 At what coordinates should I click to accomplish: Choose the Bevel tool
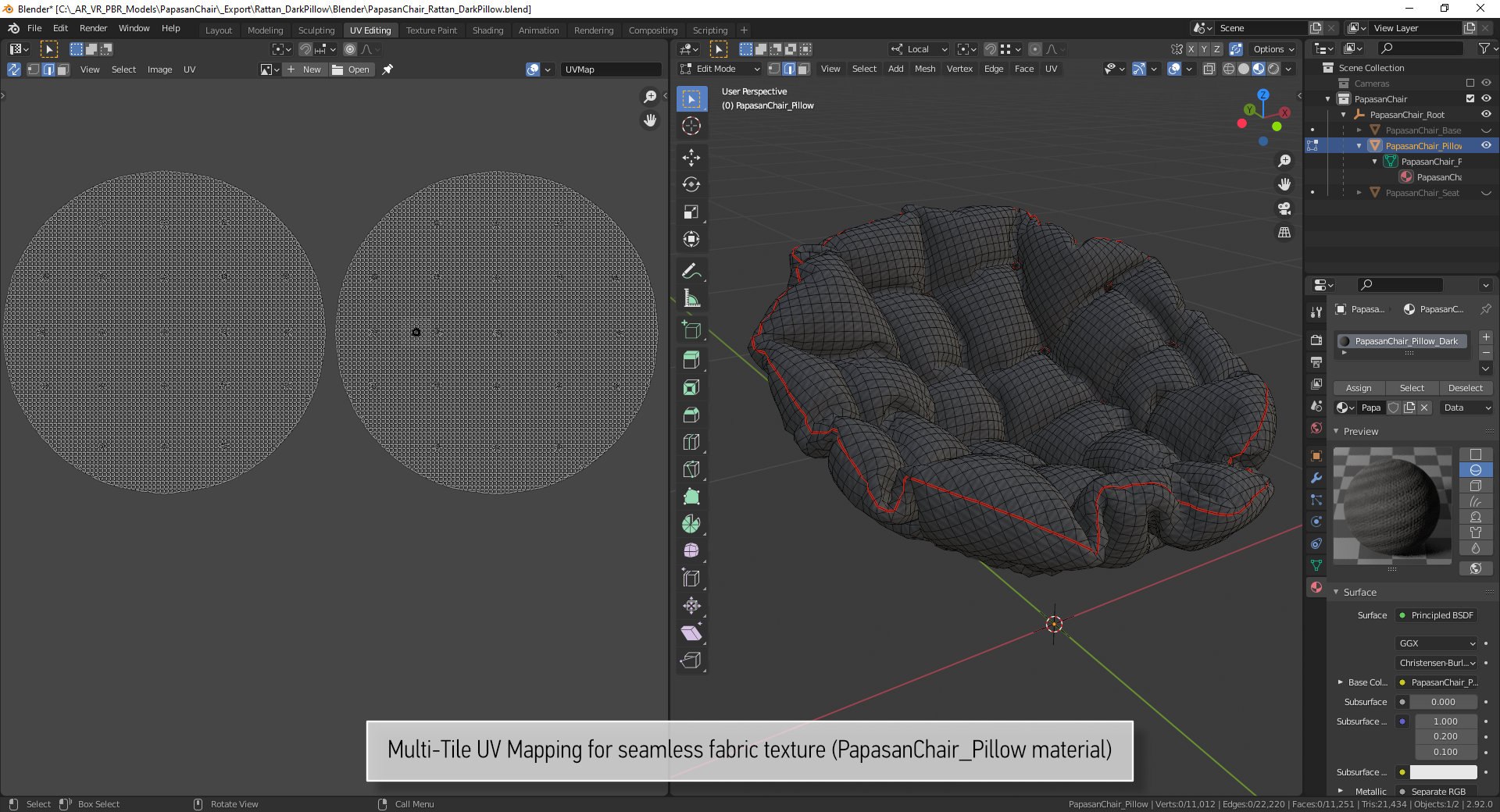point(691,415)
